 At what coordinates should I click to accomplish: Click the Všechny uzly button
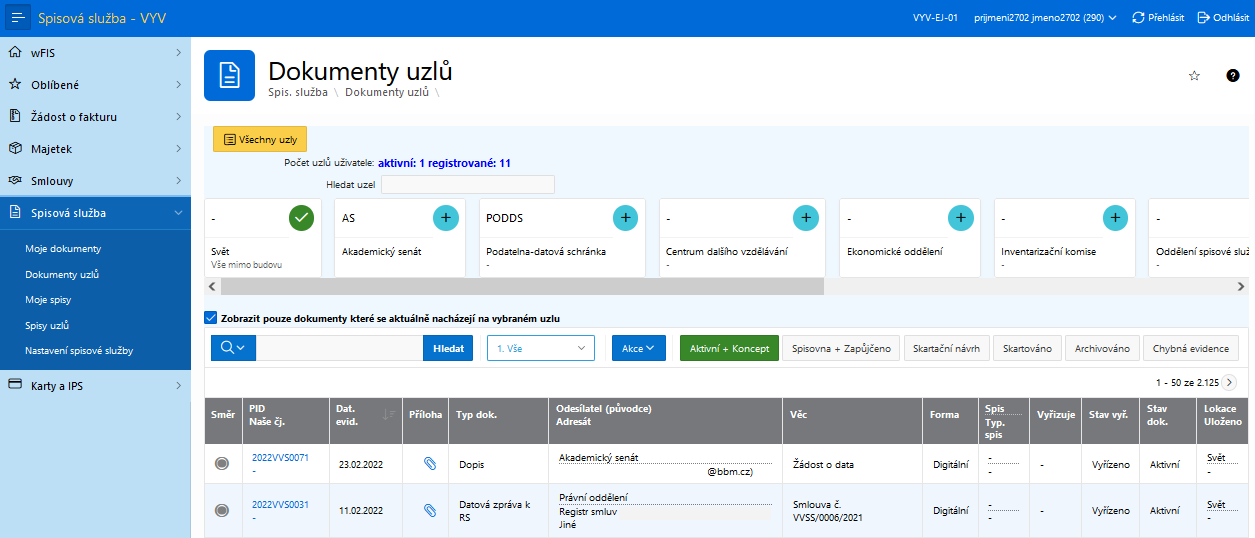(x=260, y=140)
